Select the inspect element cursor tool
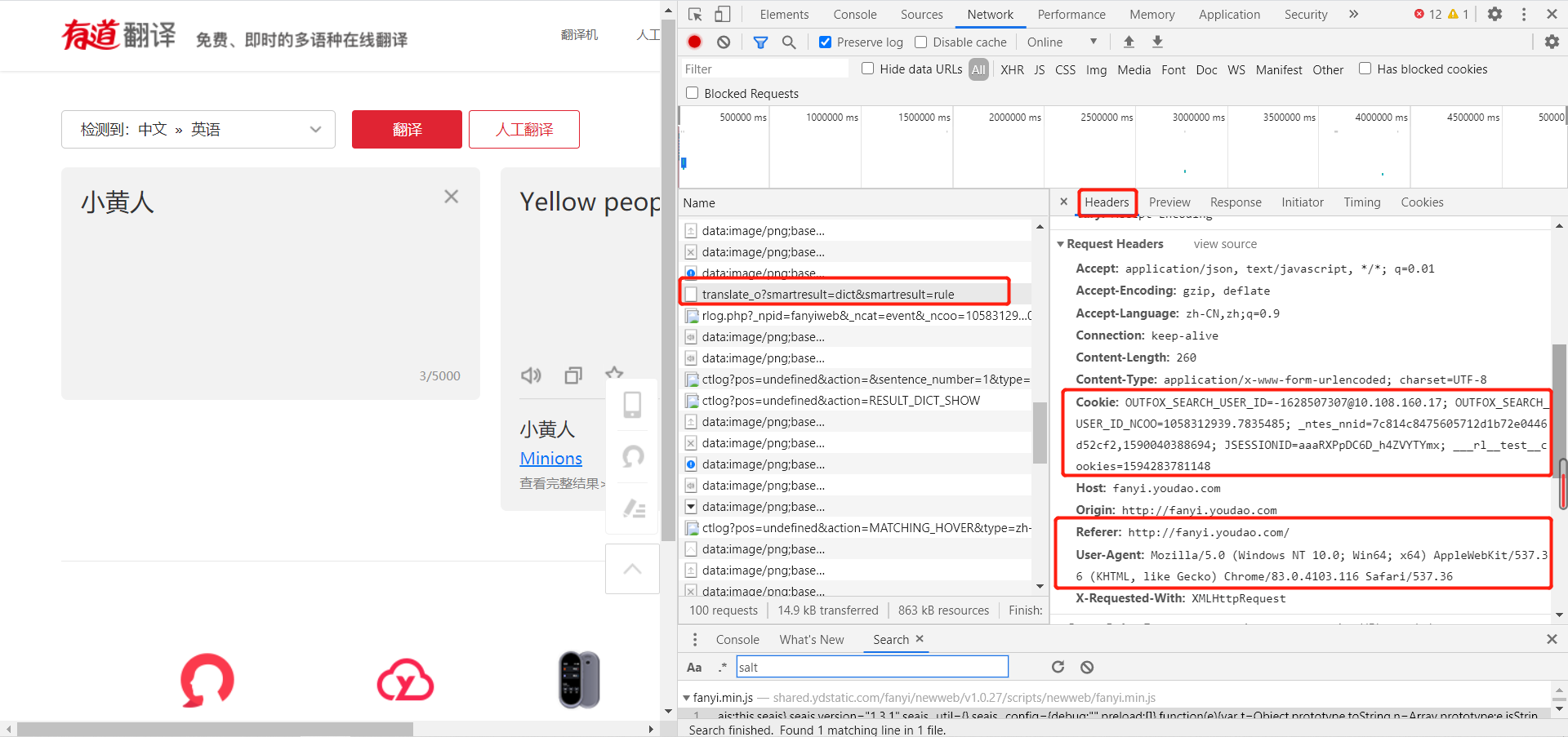 coord(695,14)
